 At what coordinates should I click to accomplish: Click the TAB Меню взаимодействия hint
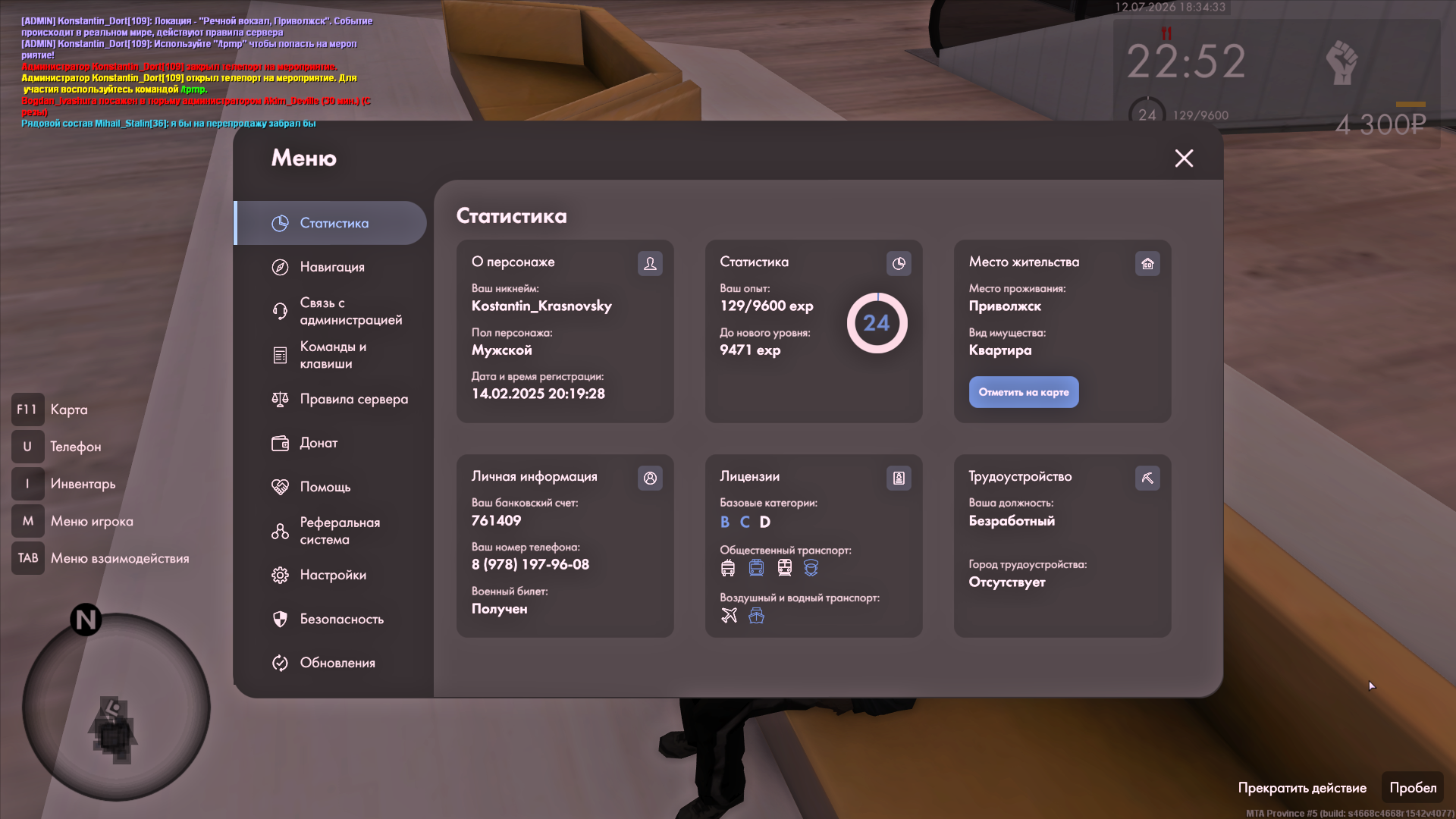coord(101,558)
